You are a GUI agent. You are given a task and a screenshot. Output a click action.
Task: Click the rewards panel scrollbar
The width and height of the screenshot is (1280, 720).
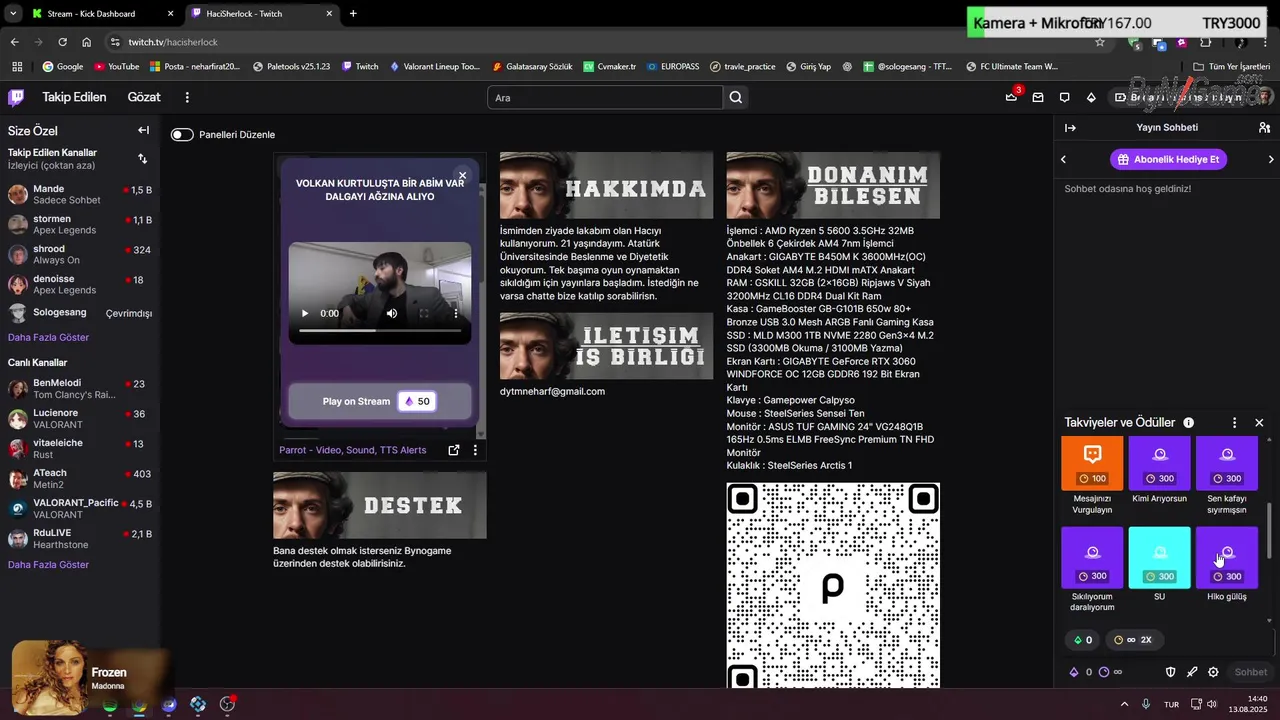coord(1270,530)
